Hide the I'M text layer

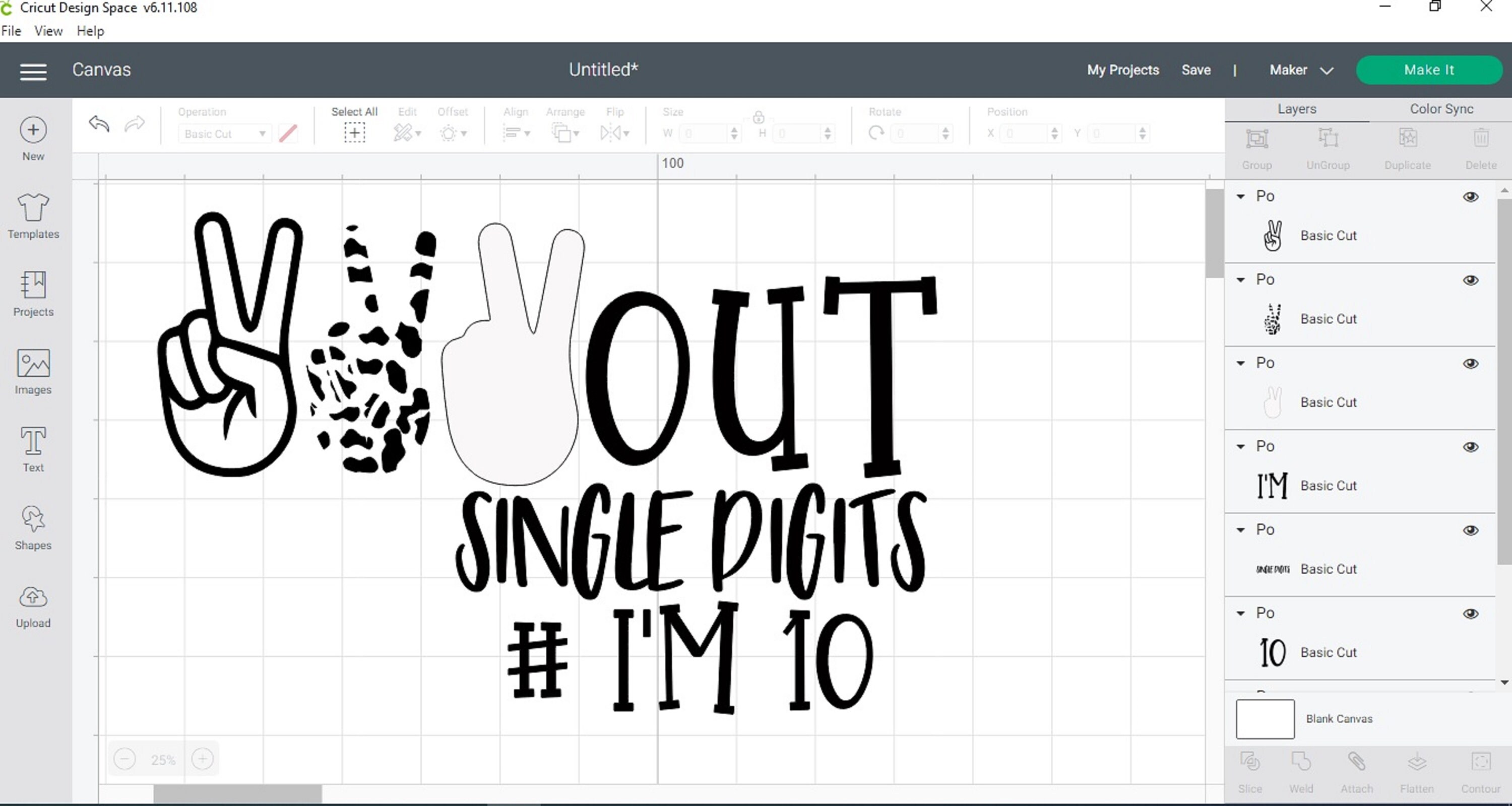1472,447
